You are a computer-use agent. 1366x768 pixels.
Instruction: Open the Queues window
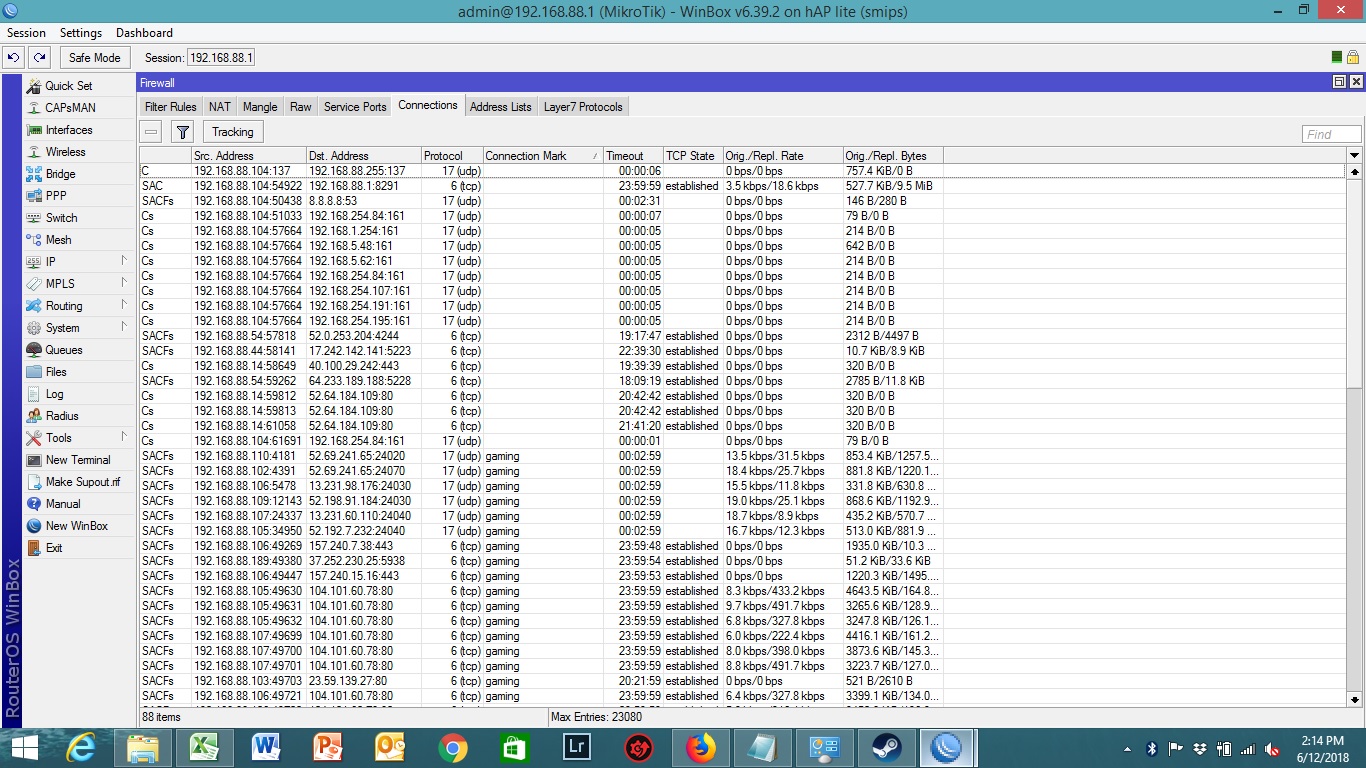pyautogui.click(x=63, y=350)
